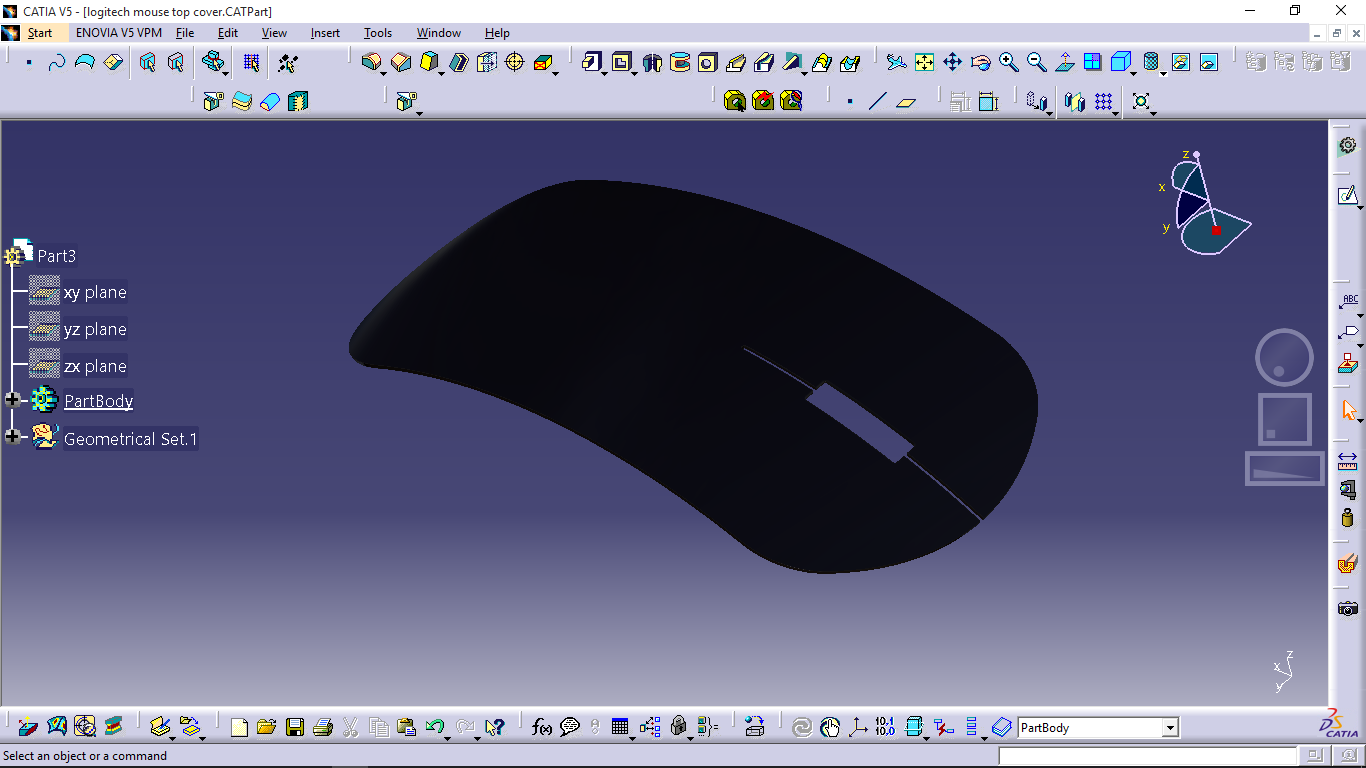1366x768 pixels.
Task: Click the Sketcher icon in right toolbar
Action: point(1347,195)
